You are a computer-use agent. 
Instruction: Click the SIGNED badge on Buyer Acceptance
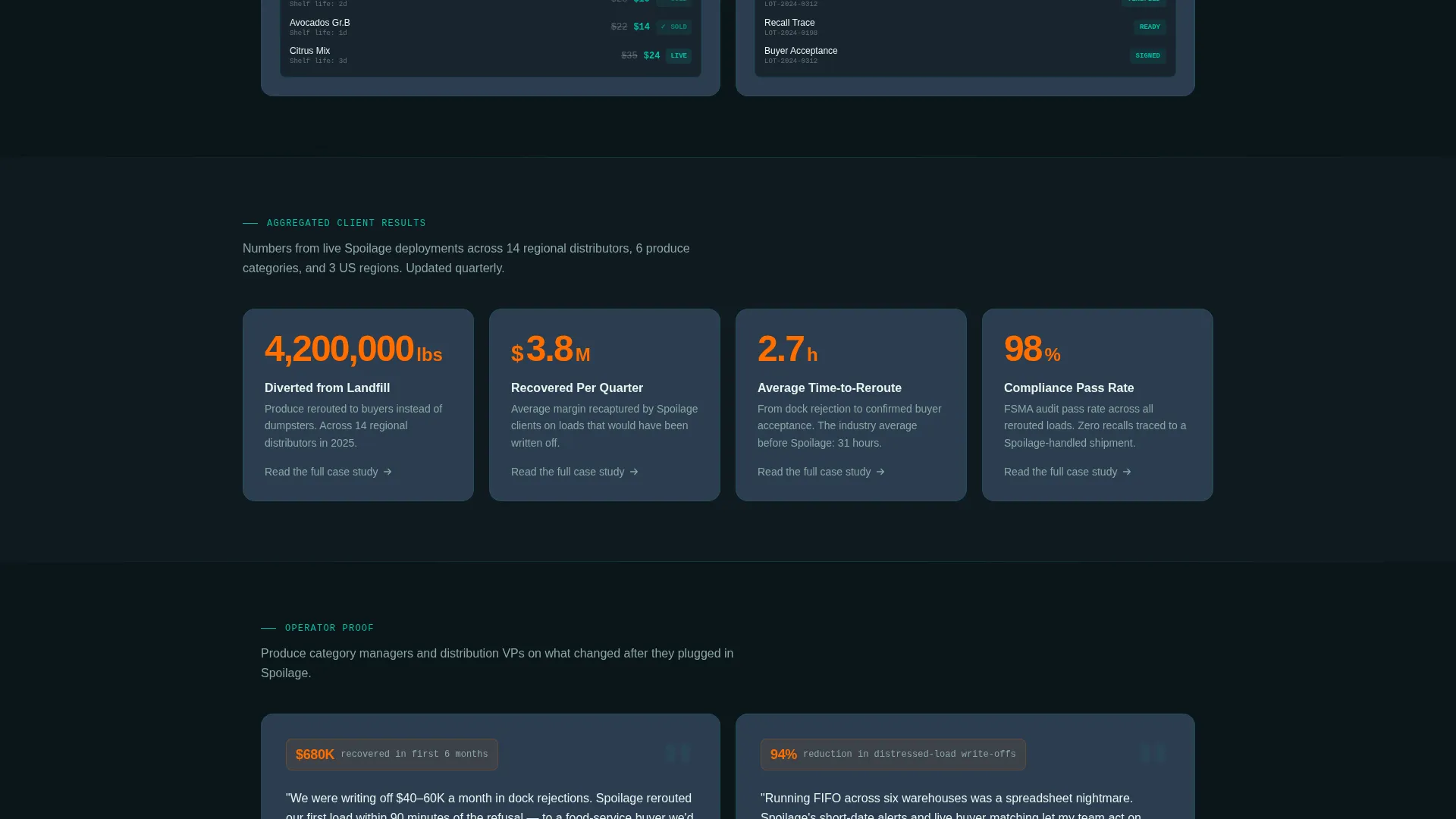[1147, 55]
